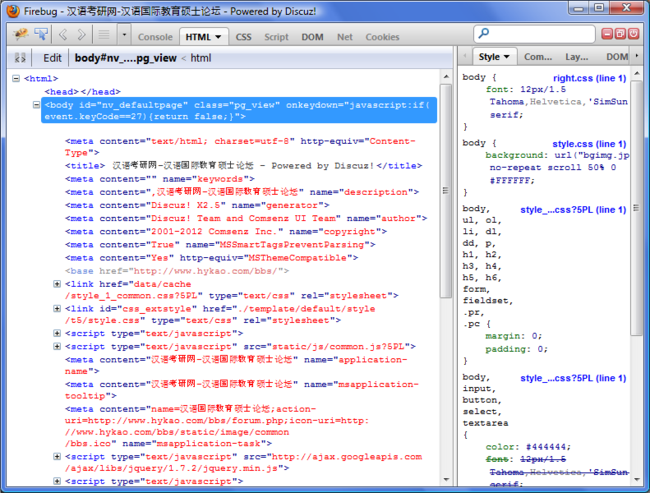Open the HTML tab dropdown arrow
650x493 pixels.
(218, 37)
